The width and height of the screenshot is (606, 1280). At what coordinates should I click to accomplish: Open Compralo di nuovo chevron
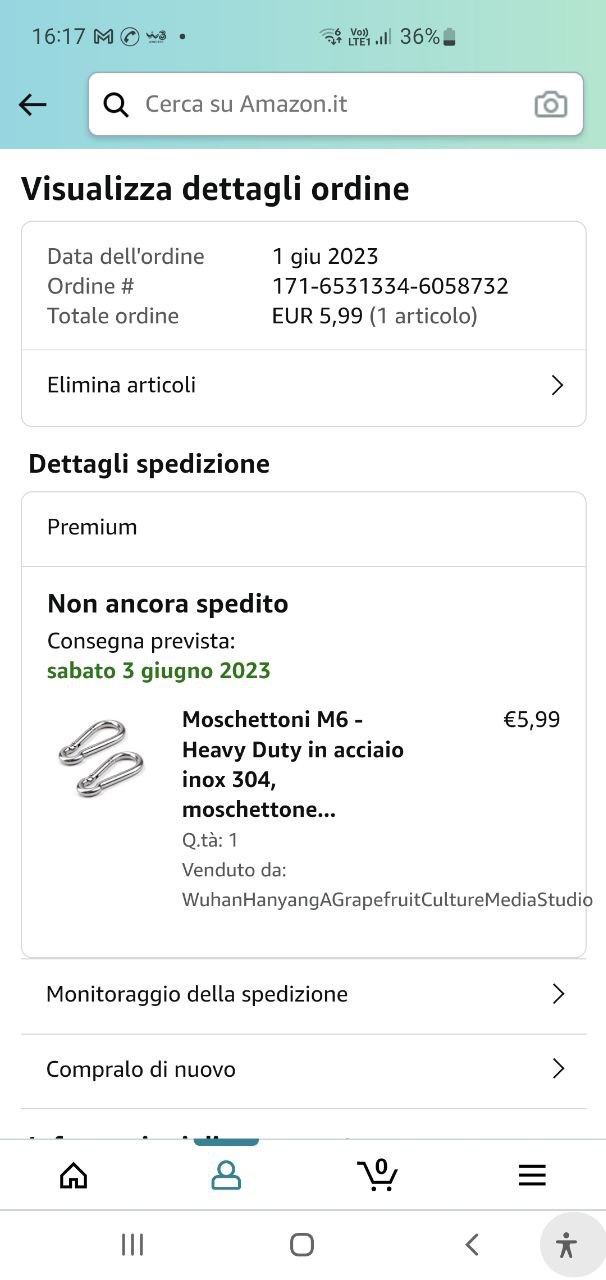558,1069
